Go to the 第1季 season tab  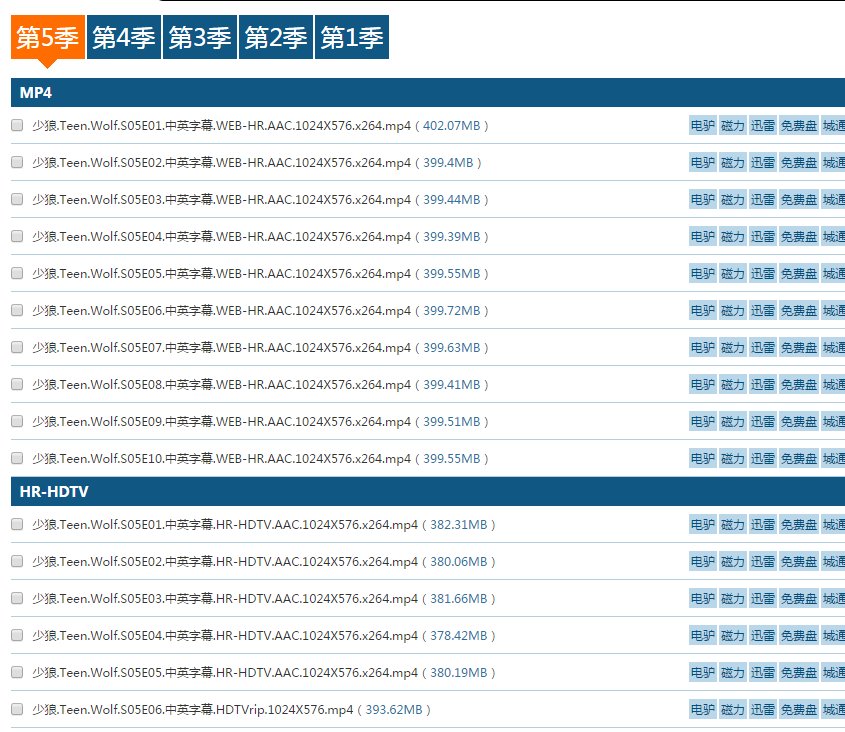(x=352, y=38)
